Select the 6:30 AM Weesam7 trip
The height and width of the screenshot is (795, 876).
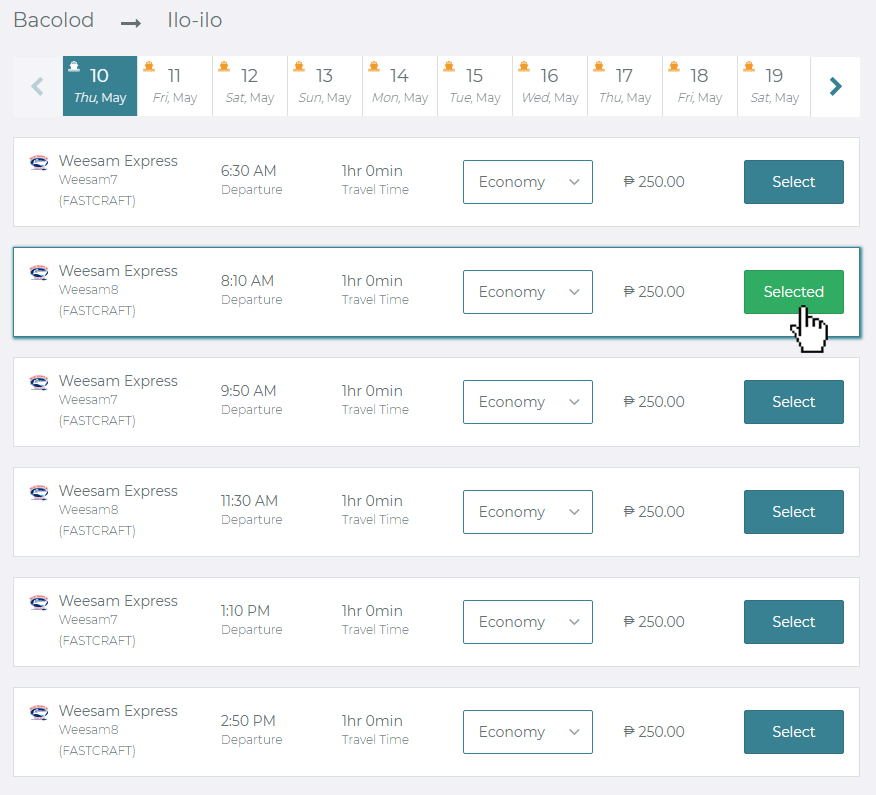[x=794, y=182]
